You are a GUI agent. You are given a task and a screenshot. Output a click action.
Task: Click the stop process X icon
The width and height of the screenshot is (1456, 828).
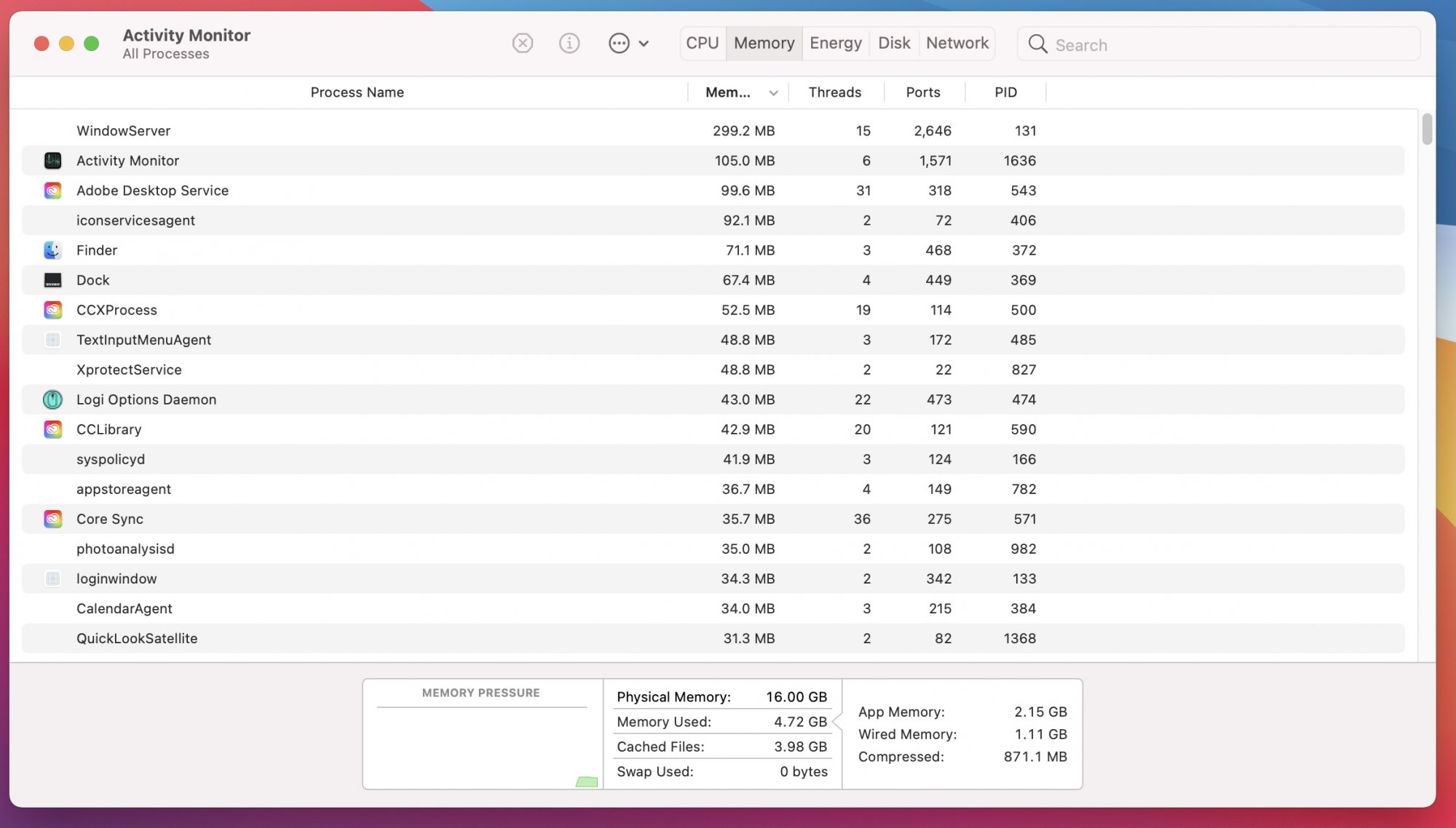522,44
